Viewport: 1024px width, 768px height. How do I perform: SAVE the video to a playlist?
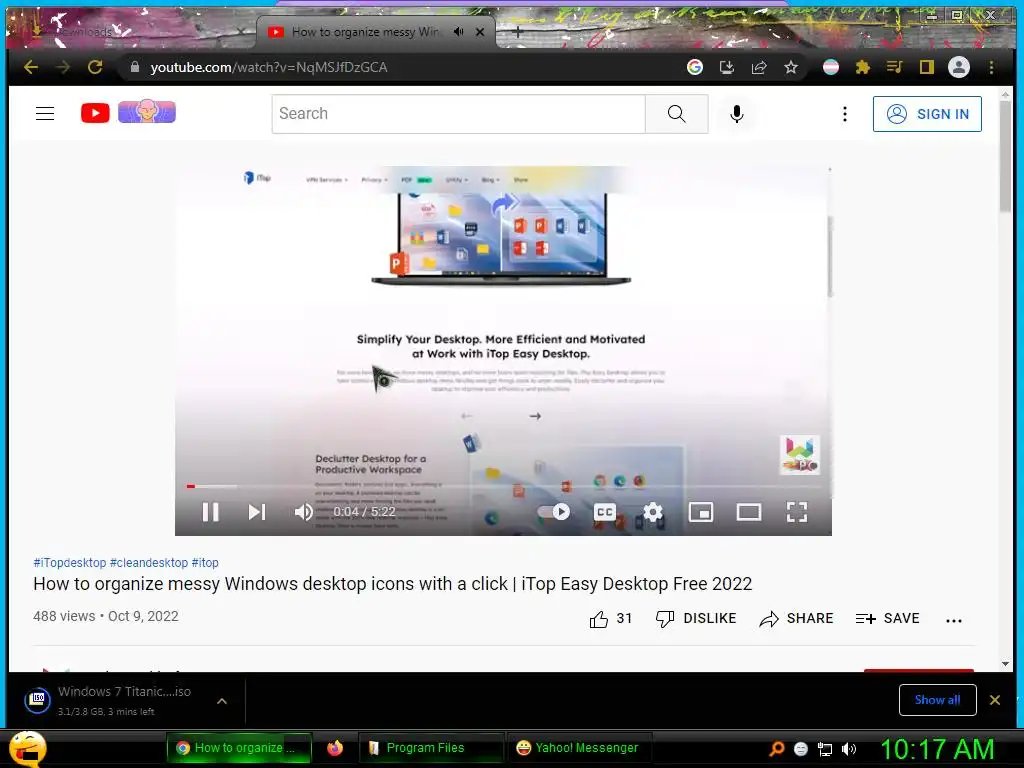(x=888, y=618)
